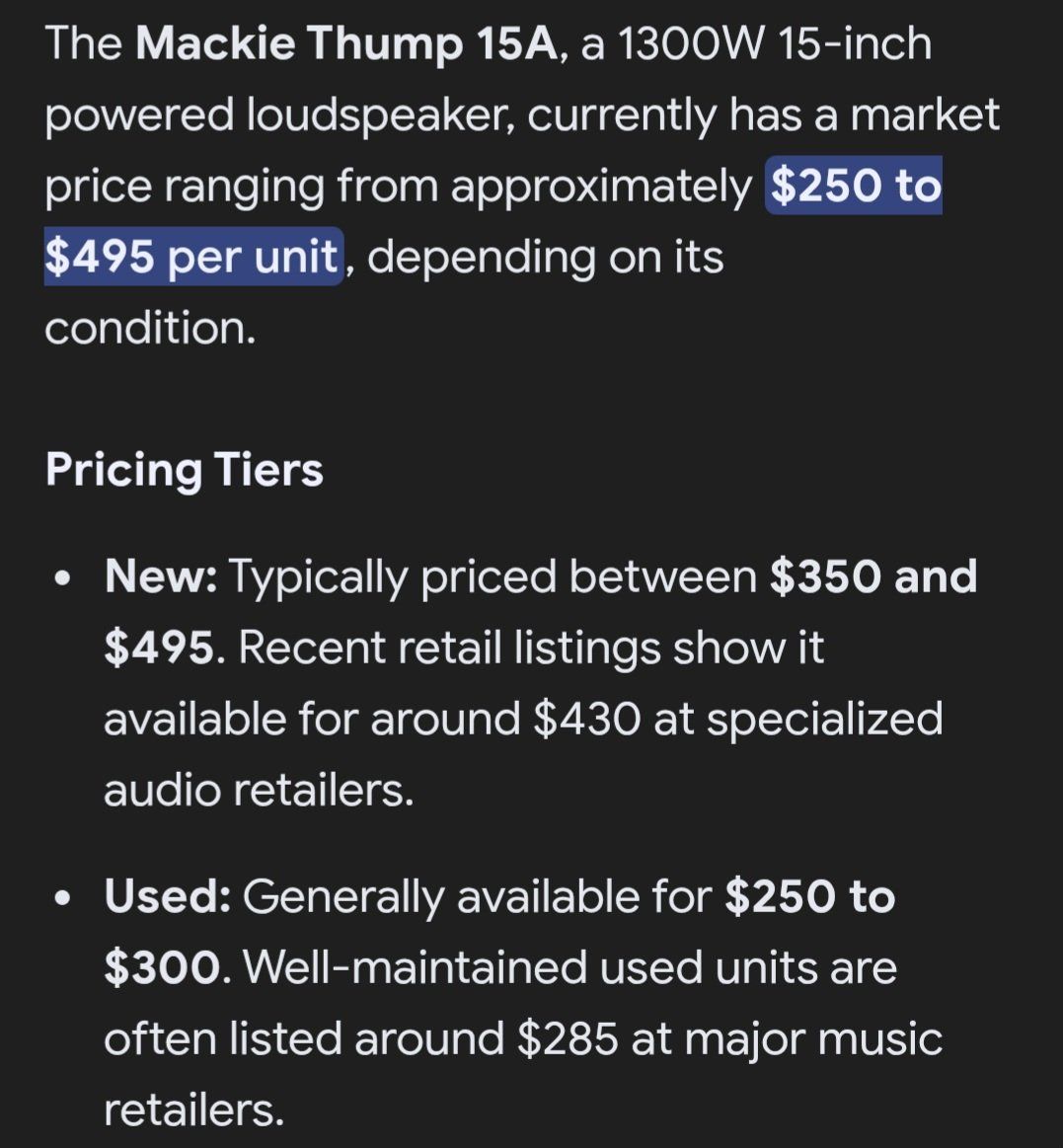
Task: Click the "$285" price in the Used tier
Action: [567, 1038]
